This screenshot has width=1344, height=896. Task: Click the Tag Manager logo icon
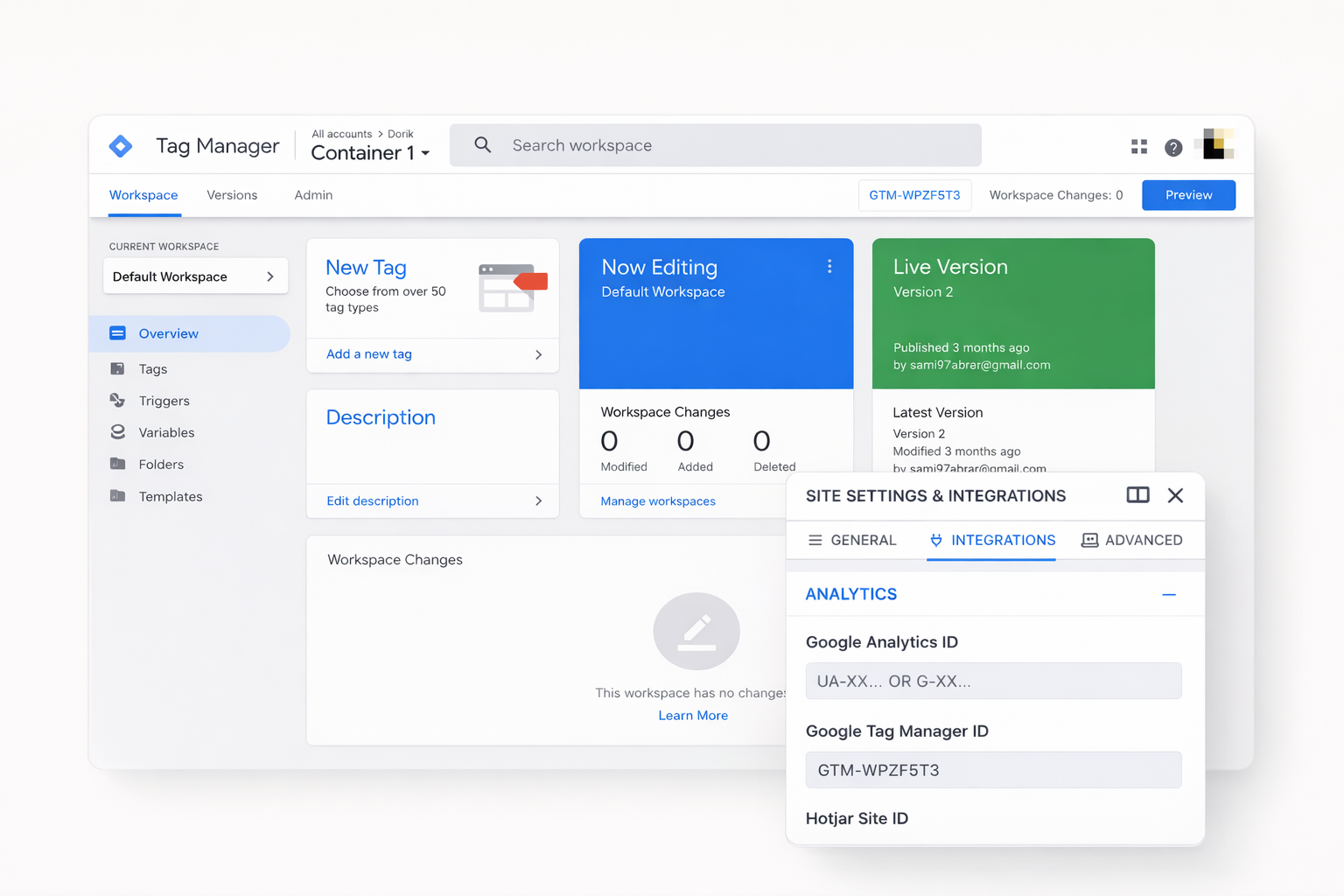coord(121,146)
